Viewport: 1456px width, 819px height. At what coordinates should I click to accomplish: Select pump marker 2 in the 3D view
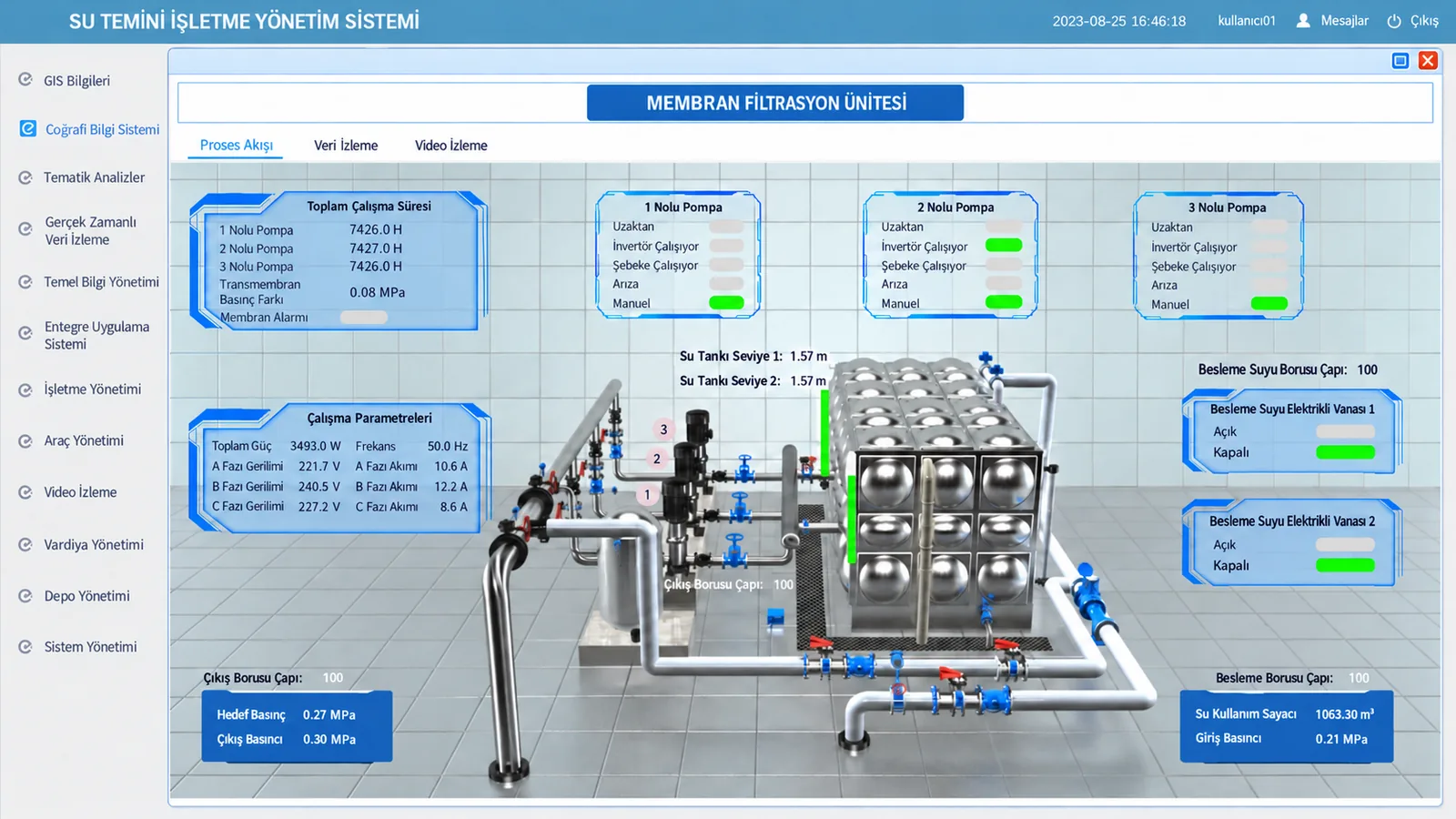click(657, 460)
